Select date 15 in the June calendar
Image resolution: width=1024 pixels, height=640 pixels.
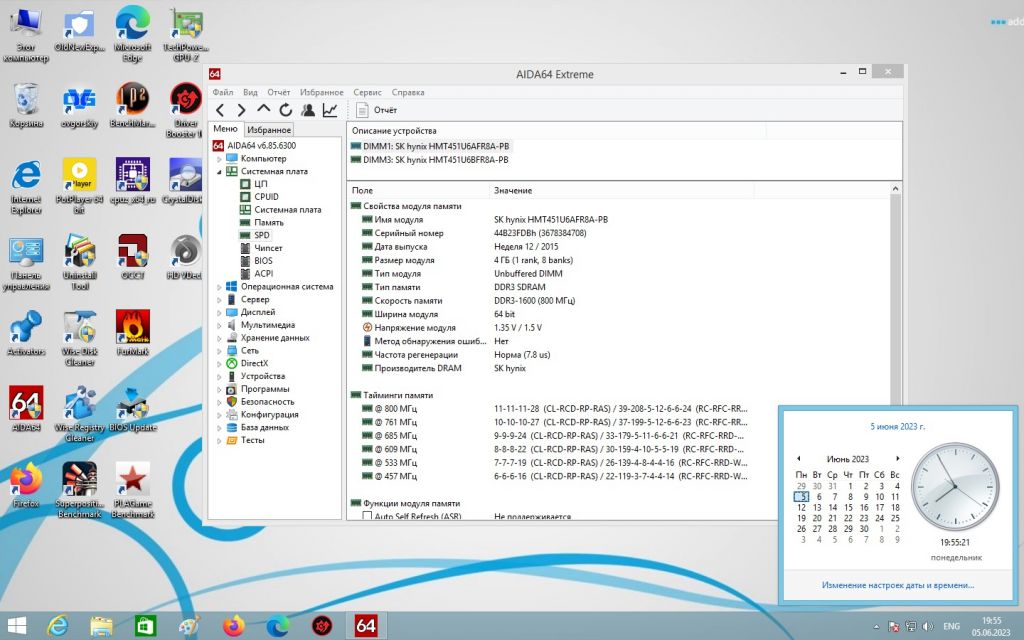click(848, 507)
